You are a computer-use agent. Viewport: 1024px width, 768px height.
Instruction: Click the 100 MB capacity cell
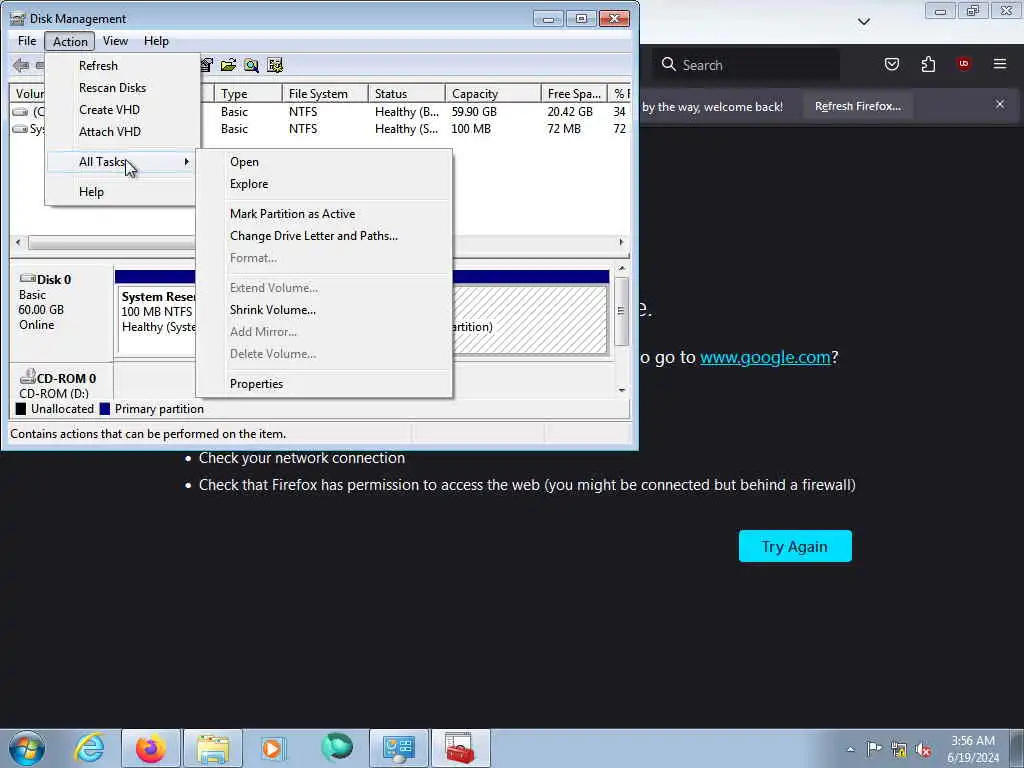471,129
